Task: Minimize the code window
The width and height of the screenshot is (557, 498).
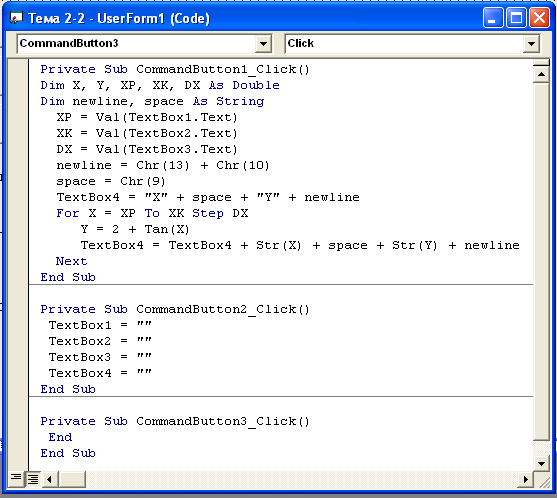Action: coord(493,18)
